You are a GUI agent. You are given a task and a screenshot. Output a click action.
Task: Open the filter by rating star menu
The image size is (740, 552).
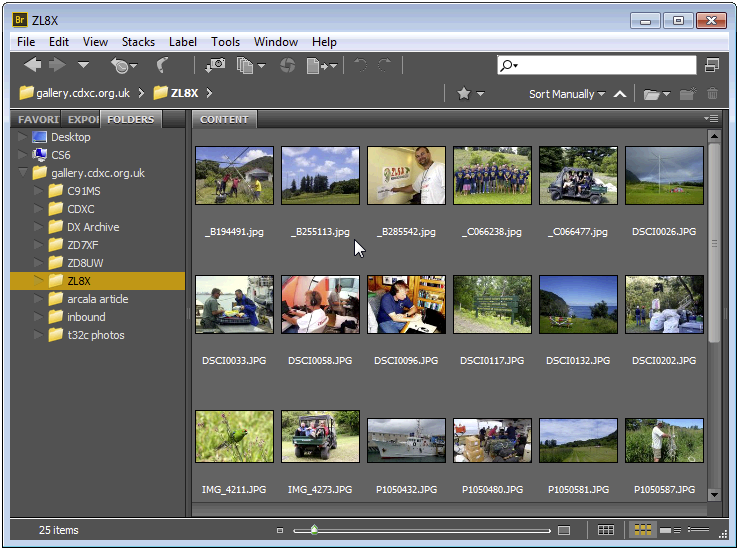471,93
